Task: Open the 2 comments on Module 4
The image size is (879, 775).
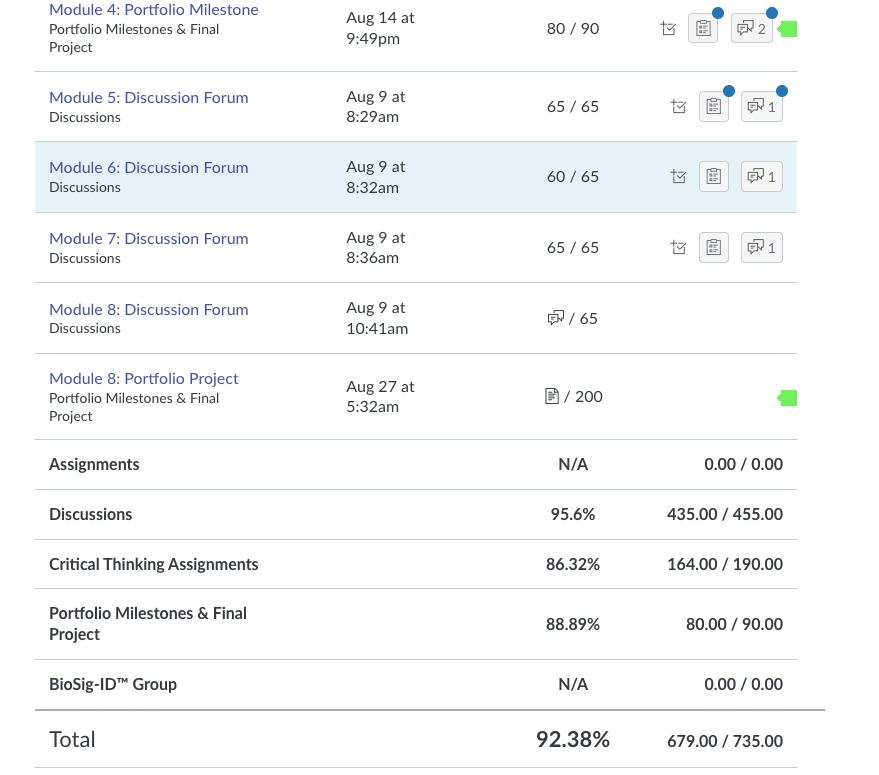Action: 752,29
